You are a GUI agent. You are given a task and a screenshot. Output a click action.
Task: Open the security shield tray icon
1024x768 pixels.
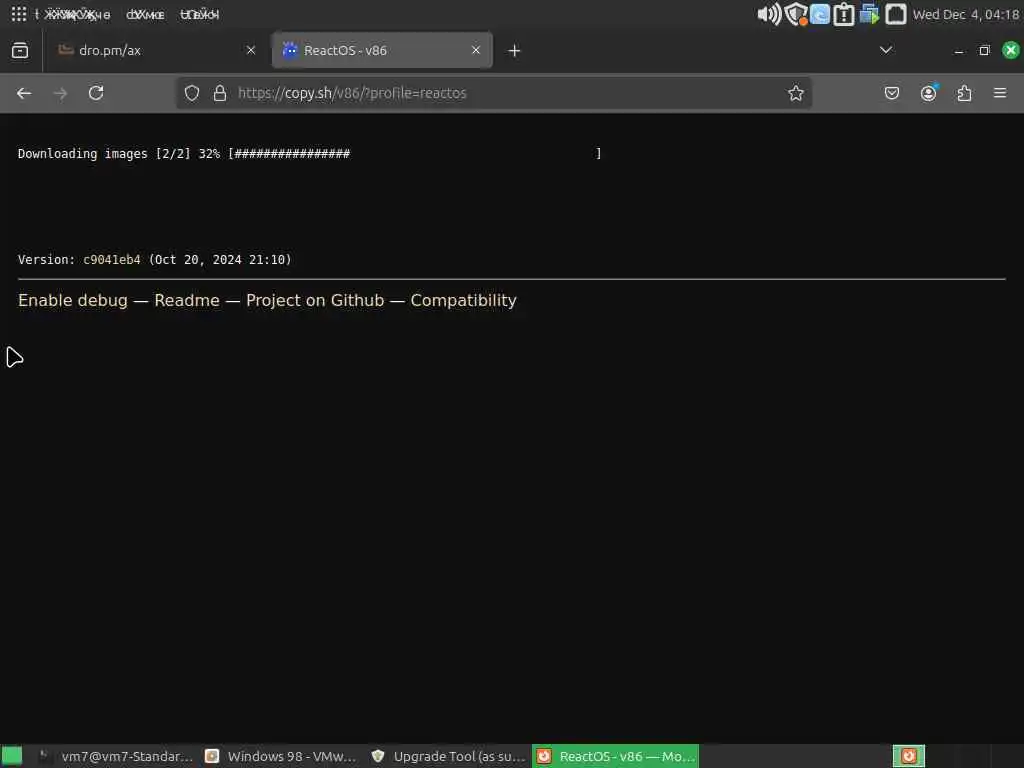point(796,14)
